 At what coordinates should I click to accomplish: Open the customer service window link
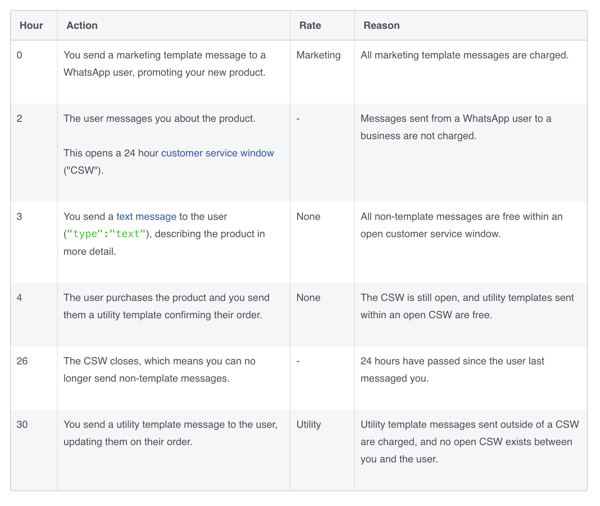[217, 153]
